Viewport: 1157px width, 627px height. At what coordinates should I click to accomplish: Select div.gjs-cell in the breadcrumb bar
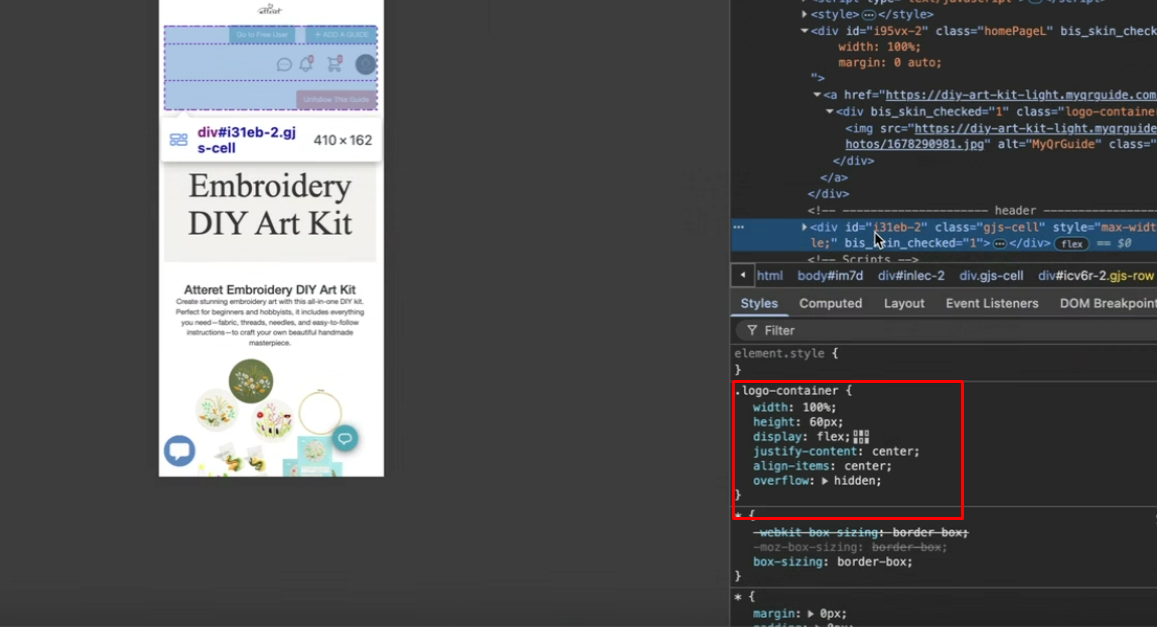click(991, 276)
